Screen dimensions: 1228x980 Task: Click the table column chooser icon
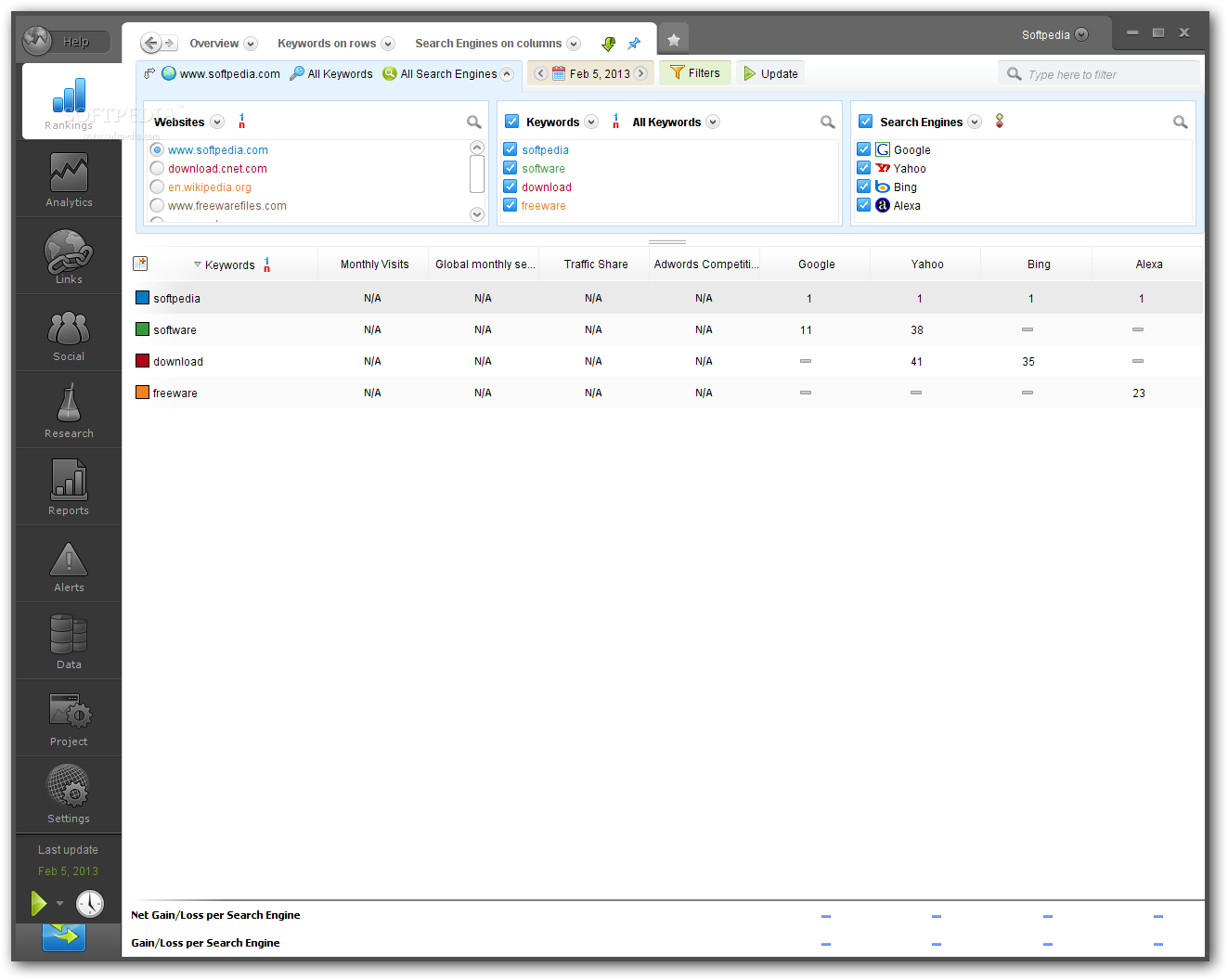(x=140, y=264)
